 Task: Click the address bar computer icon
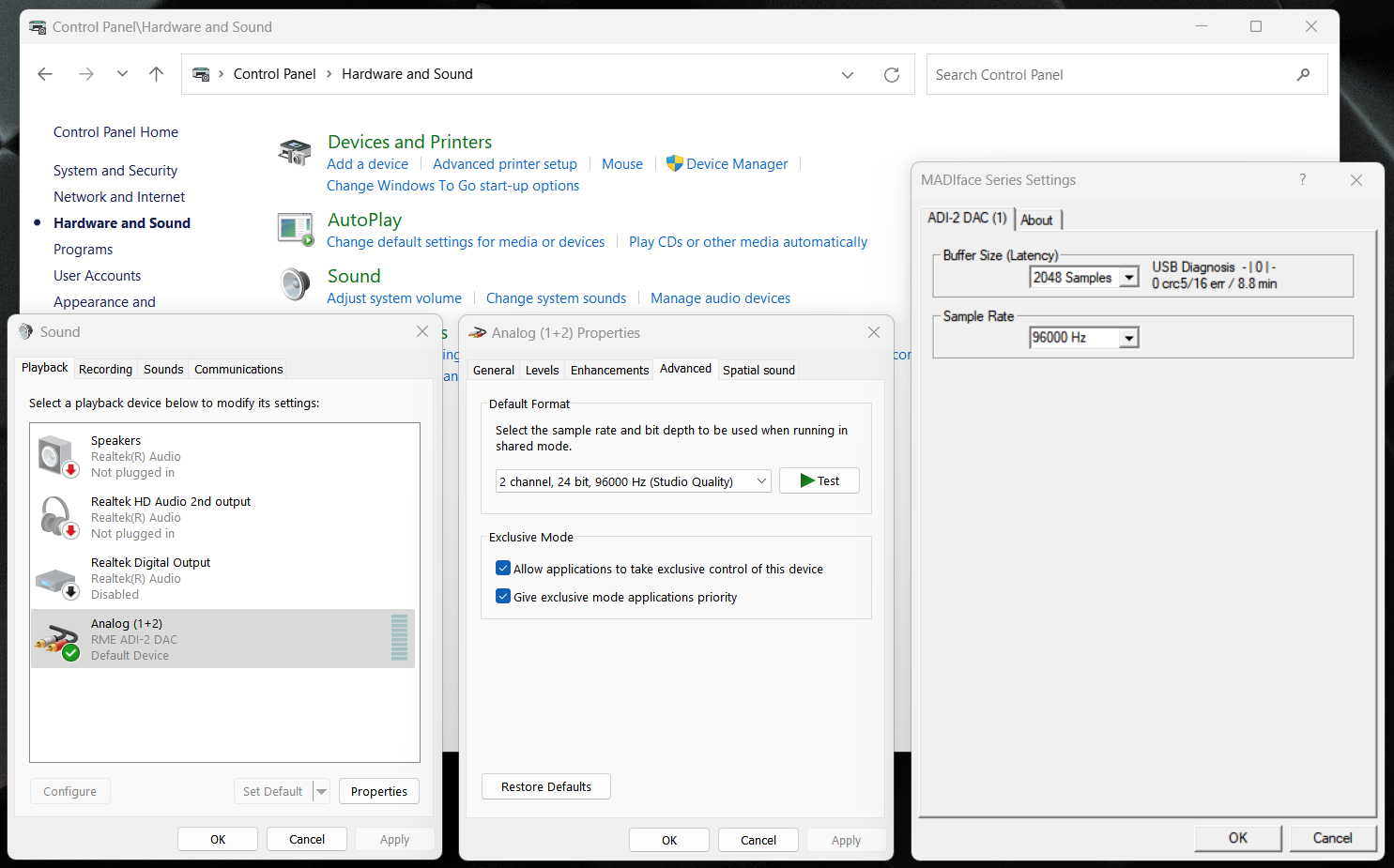point(201,74)
